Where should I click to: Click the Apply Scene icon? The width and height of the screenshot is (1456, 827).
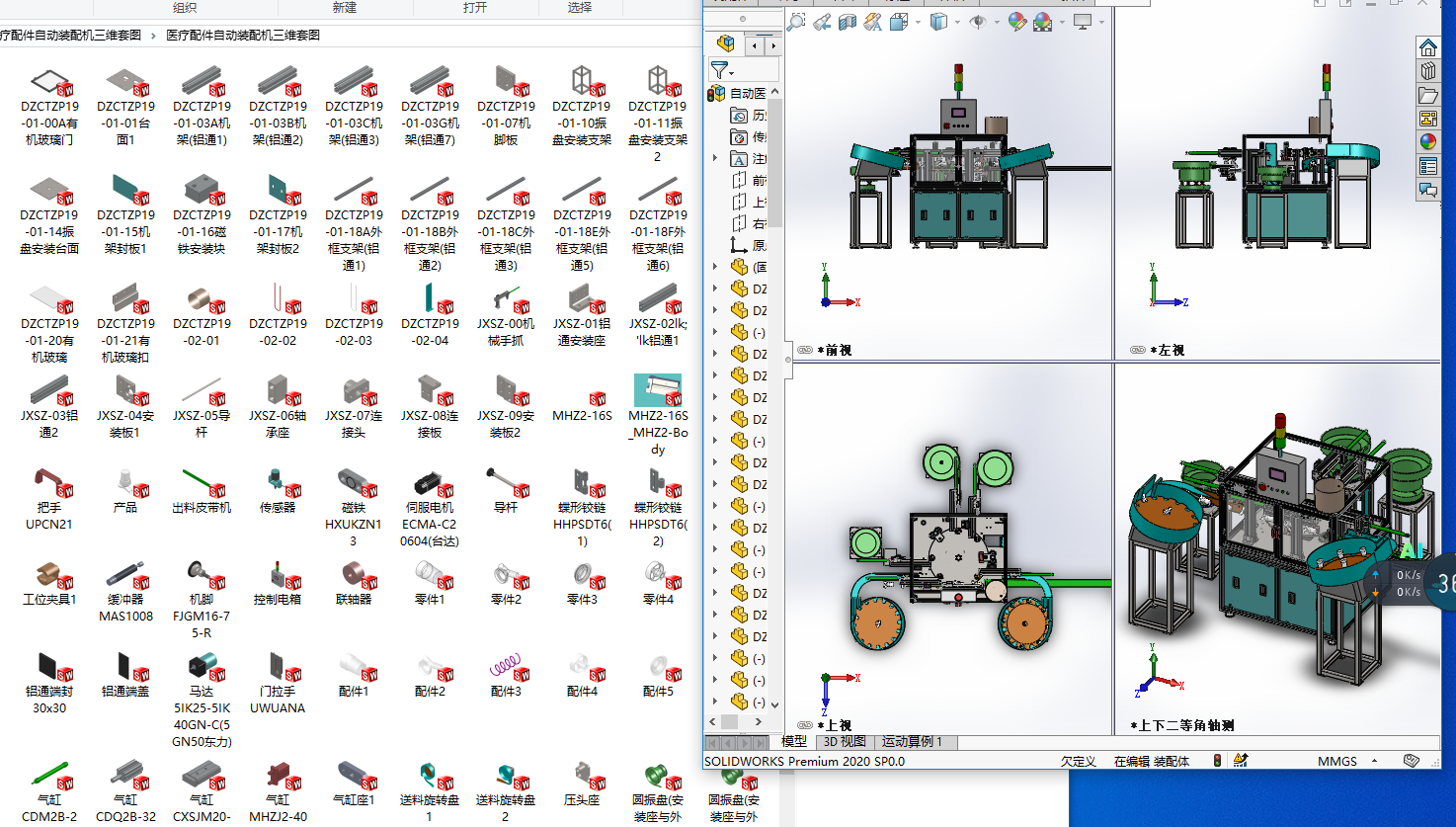tap(1043, 22)
